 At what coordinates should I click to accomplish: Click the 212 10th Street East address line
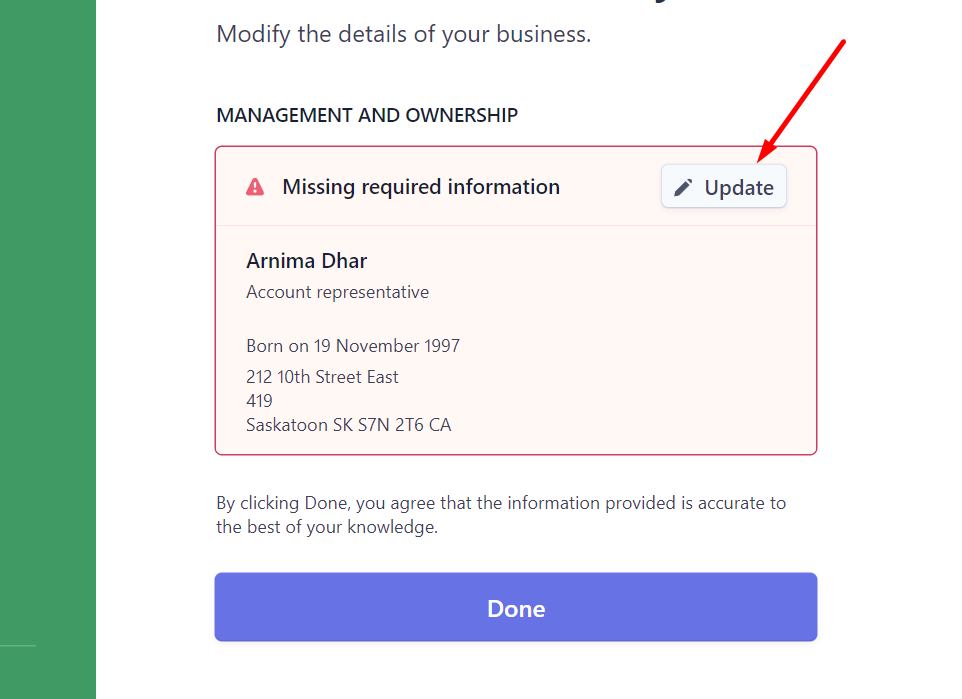click(322, 377)
